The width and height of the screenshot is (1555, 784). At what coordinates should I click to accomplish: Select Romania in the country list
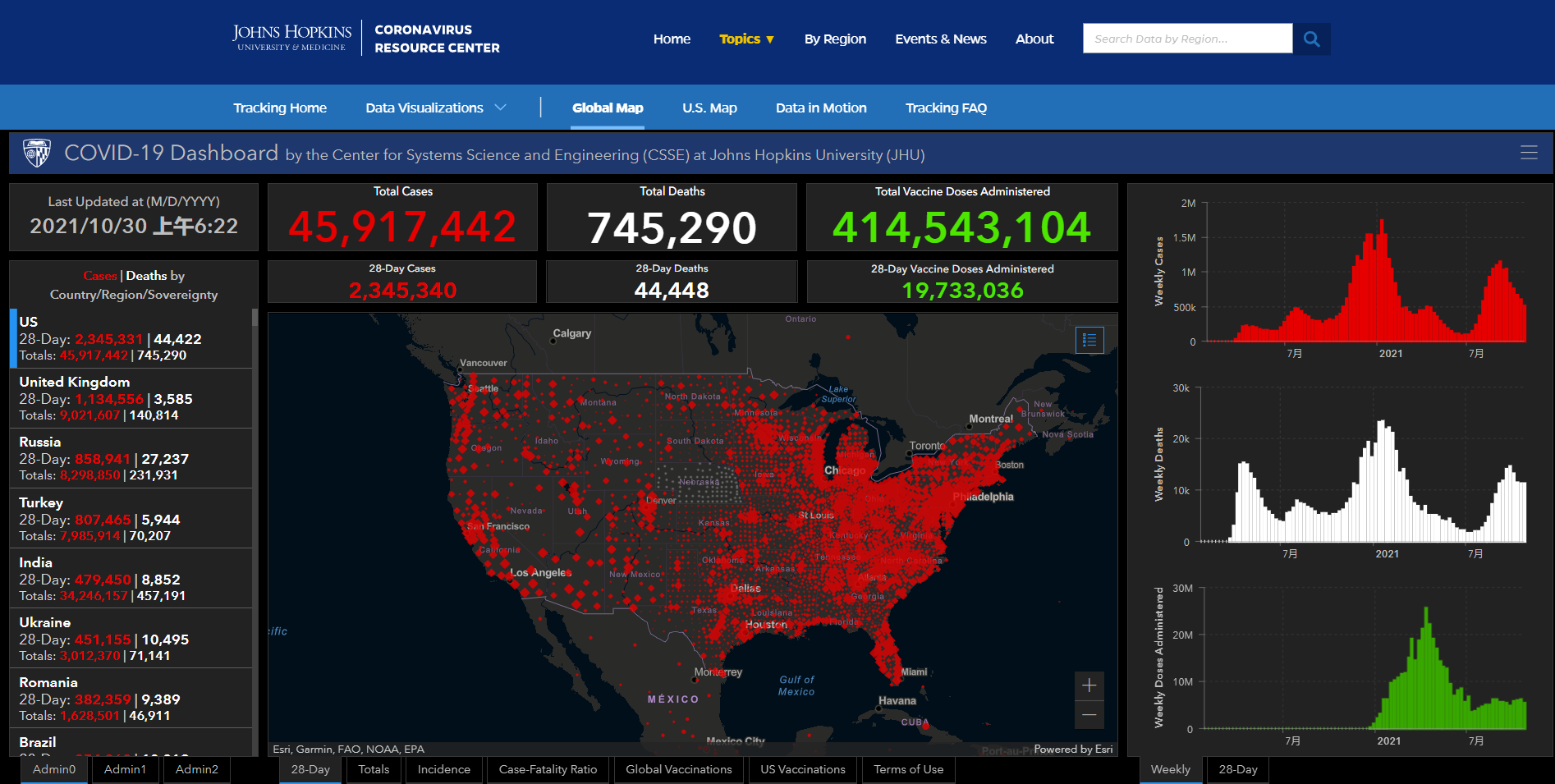[x=131, y=699]
